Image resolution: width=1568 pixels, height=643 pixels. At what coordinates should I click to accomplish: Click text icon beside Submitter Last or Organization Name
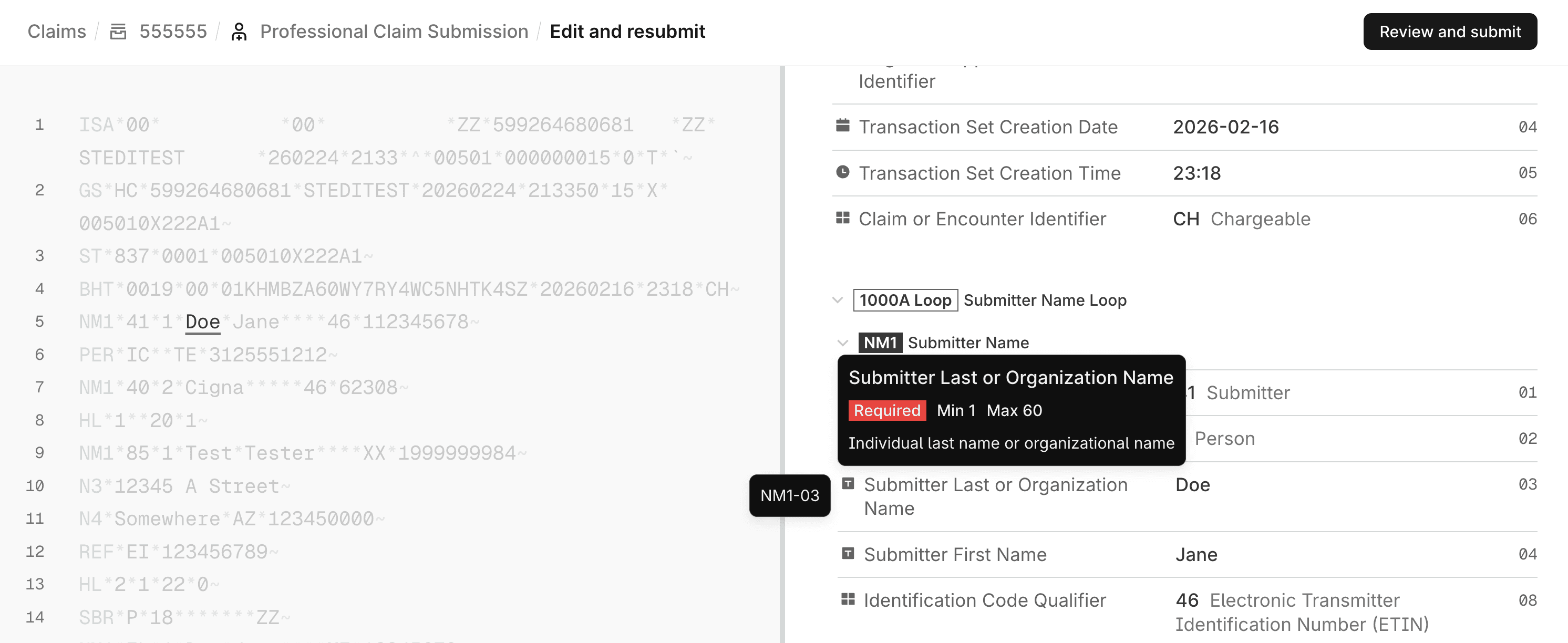pos(848,484)
